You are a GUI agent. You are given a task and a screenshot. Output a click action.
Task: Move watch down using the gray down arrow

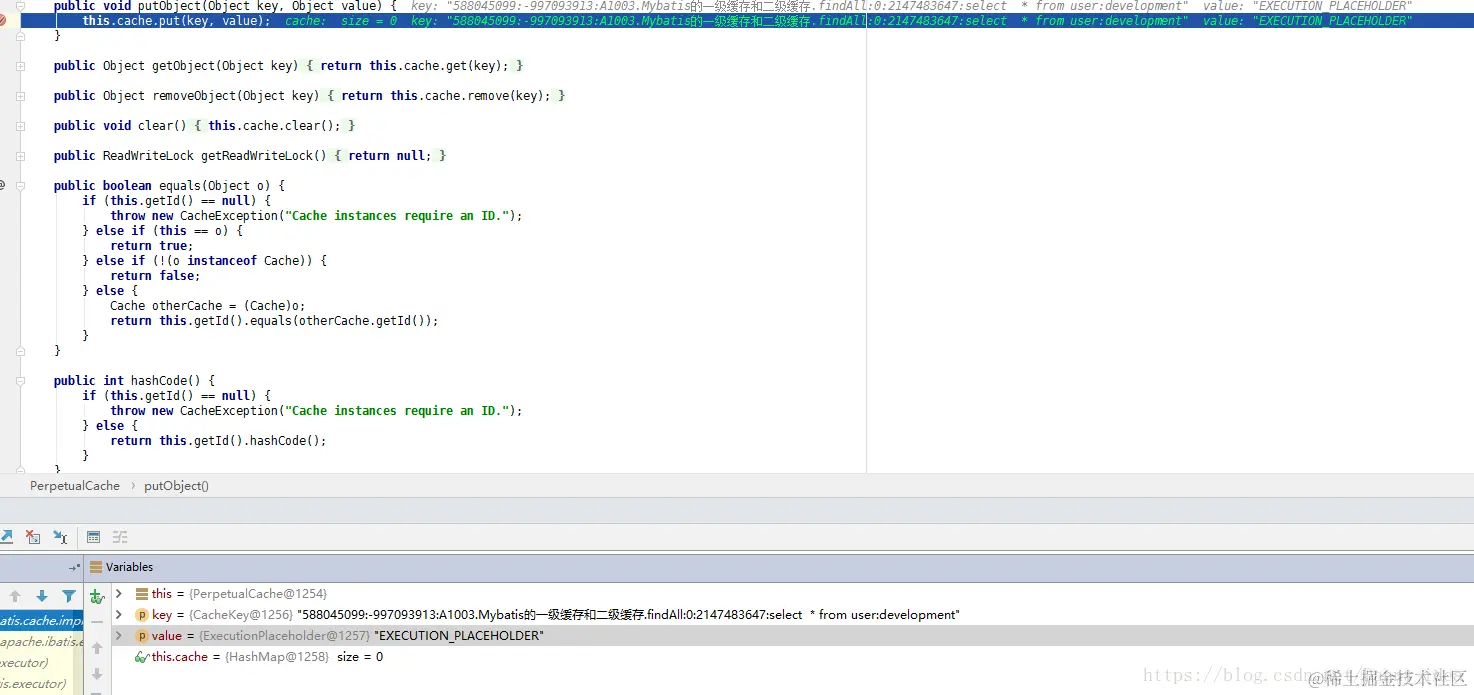[x=97, y=674]
